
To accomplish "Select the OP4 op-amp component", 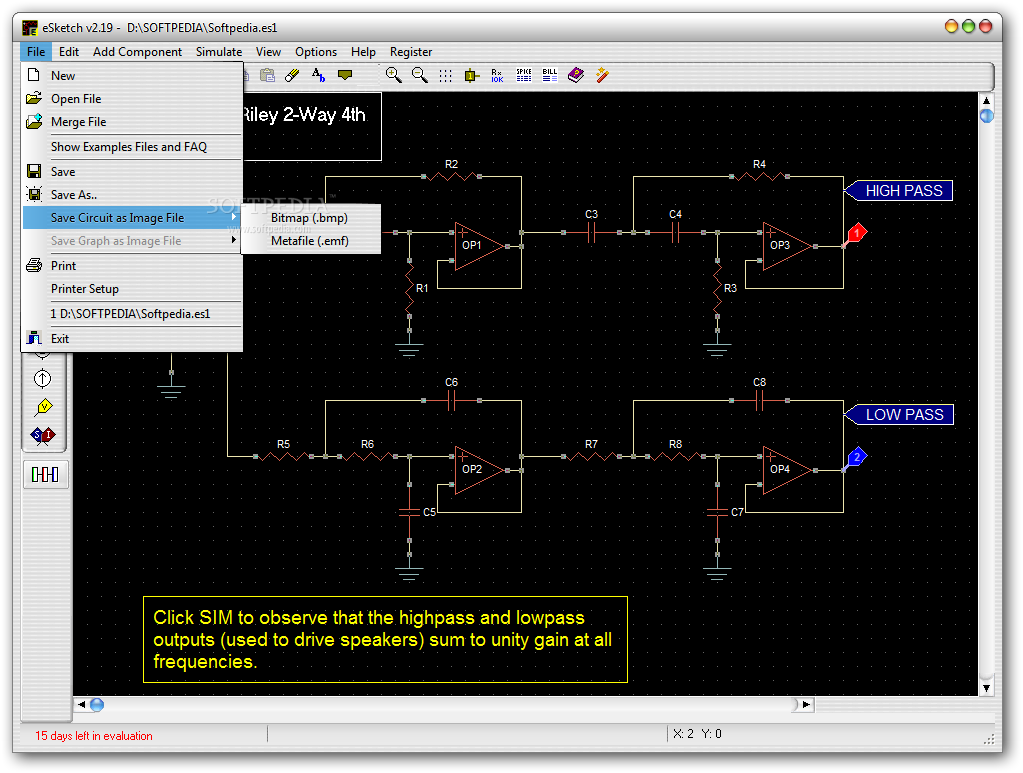I will tap(787, 470).
